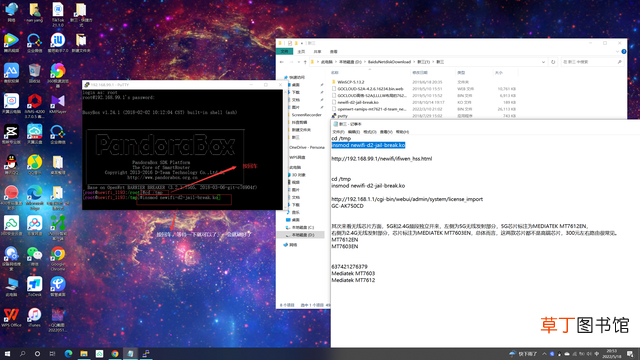Open the Notepad File (文件) menu
The image size is (640, 360).
tap(338, 132)
